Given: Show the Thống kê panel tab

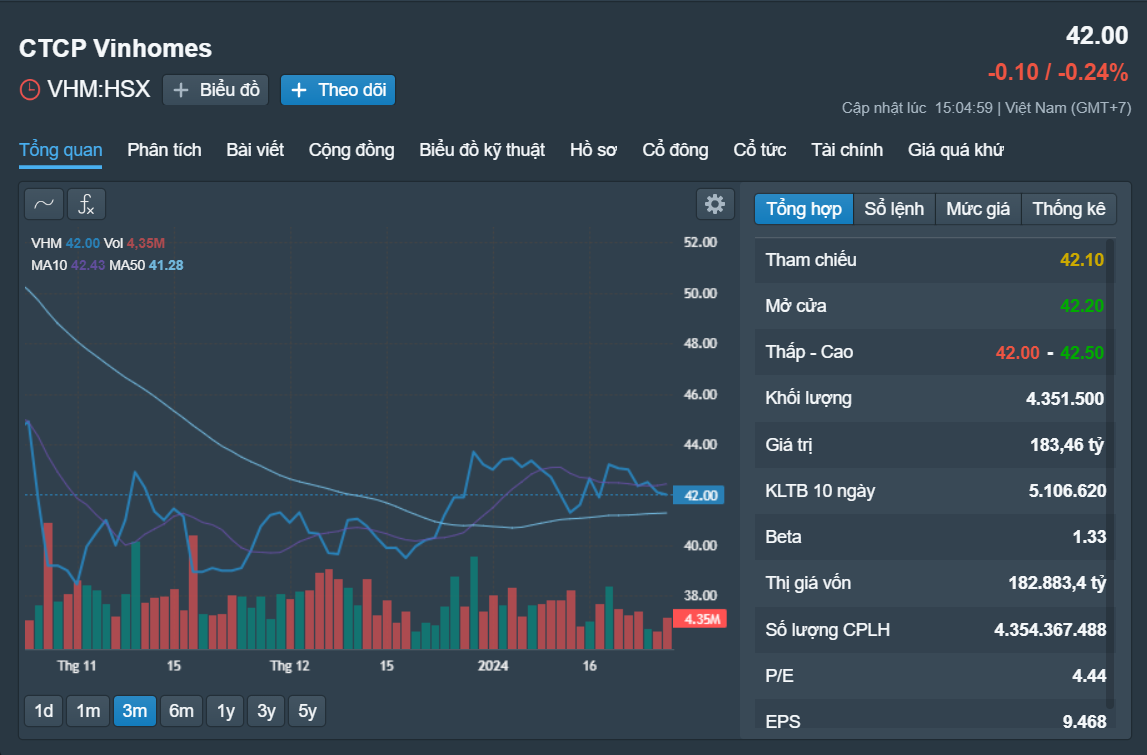Looking at the screenshot, I should (x=1069, y=209).
